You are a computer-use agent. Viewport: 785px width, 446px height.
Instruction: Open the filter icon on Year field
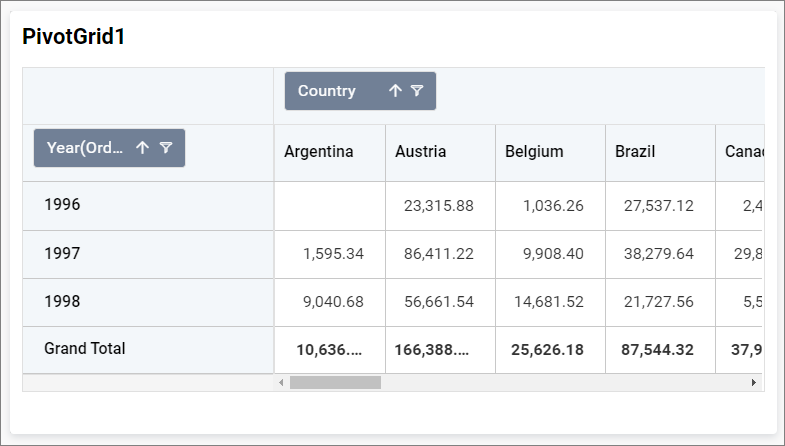click(x=166, y=148)
